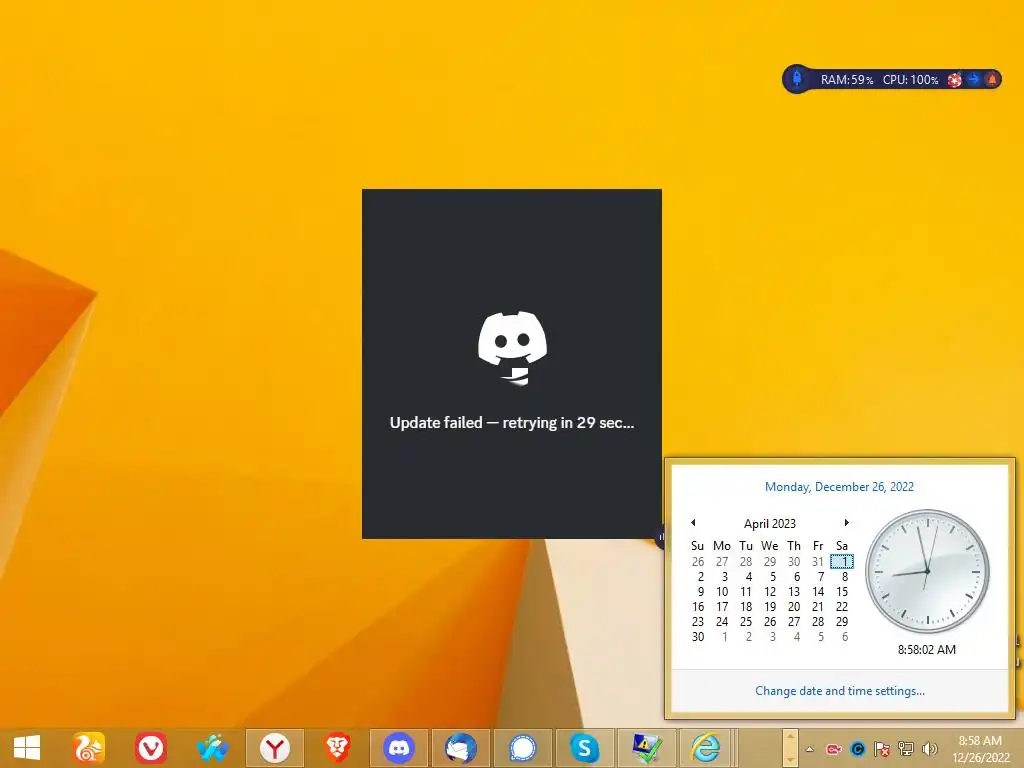Launch Brave browser from the taskbar
Screen dimensions: 1024x768
[x=337, y=748]
